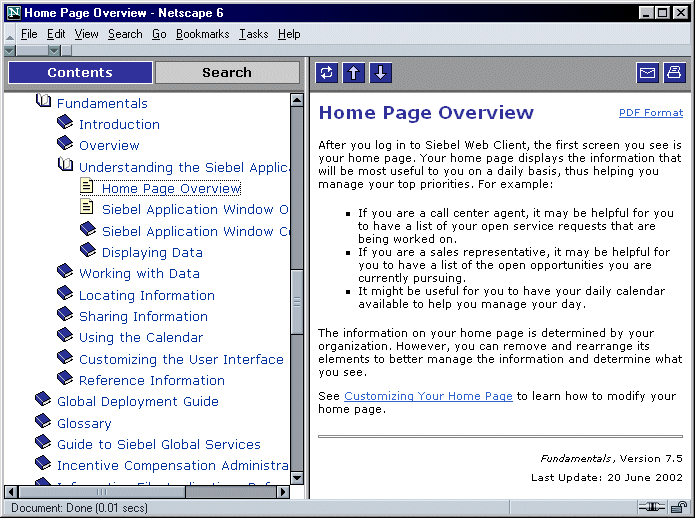This screenshot has width=695, height=518.
Task: Switch to the Contents tab
Action: coord(80,73)
